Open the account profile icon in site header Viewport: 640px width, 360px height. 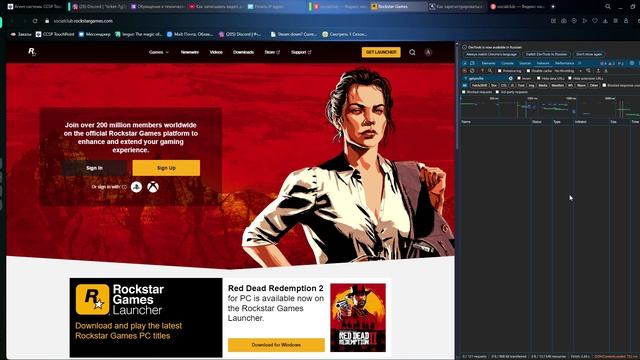point(428,52)
